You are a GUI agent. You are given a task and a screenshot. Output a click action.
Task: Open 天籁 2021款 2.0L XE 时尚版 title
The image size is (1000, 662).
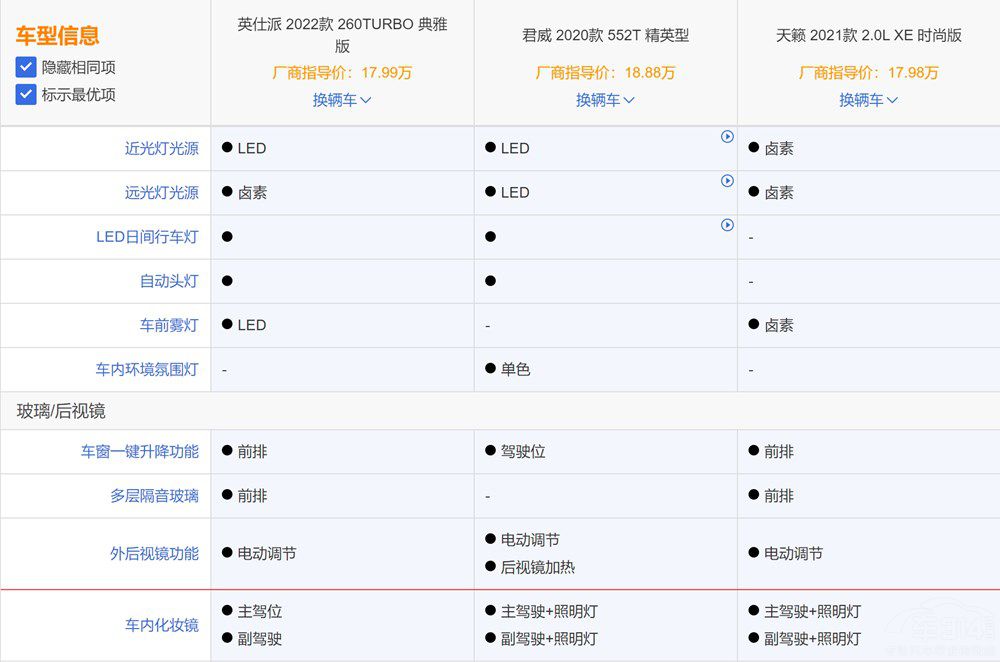tap(868, 35)
